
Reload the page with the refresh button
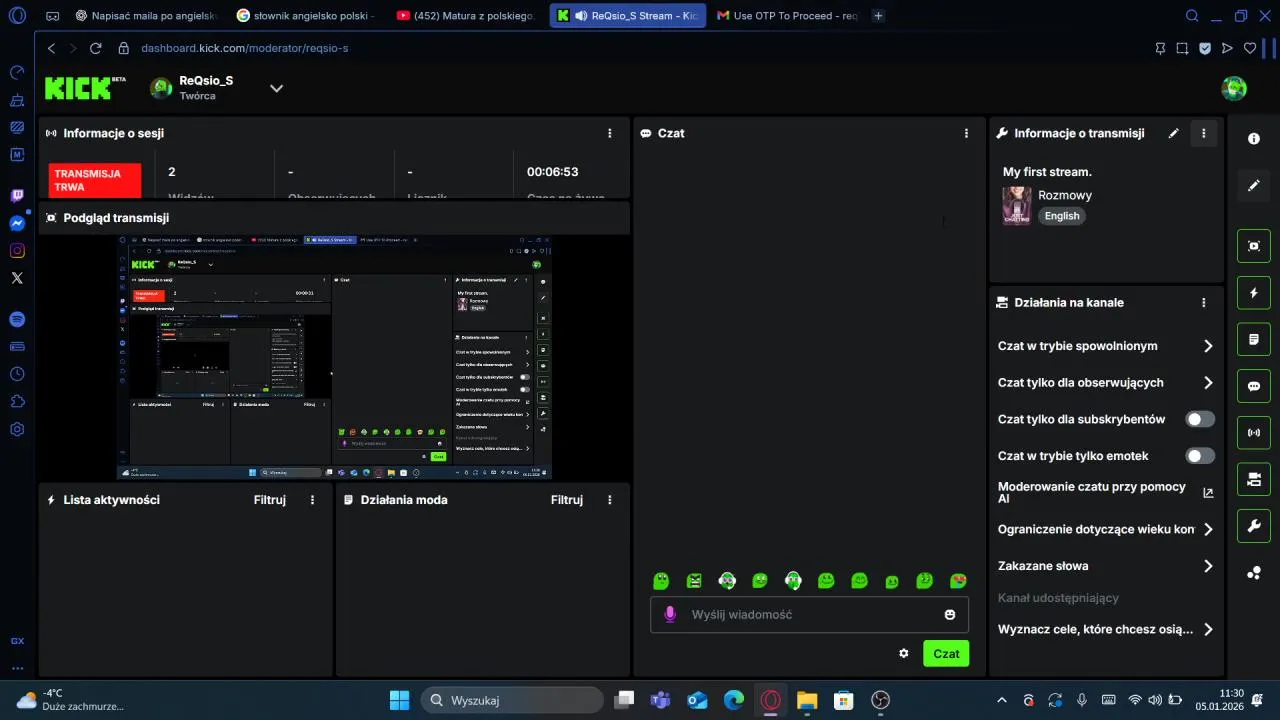click(x=96, y=48)
